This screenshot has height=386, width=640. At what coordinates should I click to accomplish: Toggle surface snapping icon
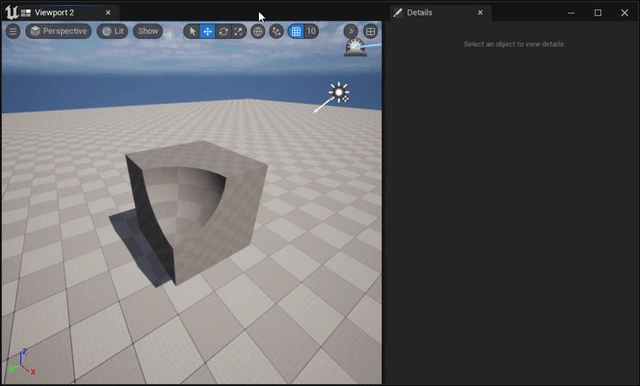click(276, 31)
